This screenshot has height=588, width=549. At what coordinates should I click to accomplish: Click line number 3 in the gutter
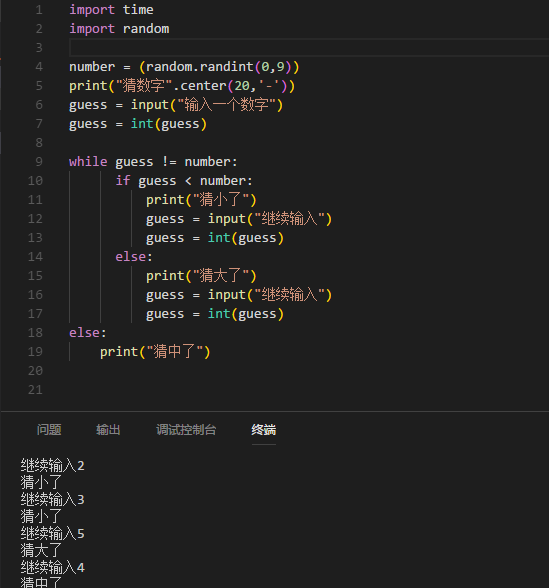coord(39,48)
